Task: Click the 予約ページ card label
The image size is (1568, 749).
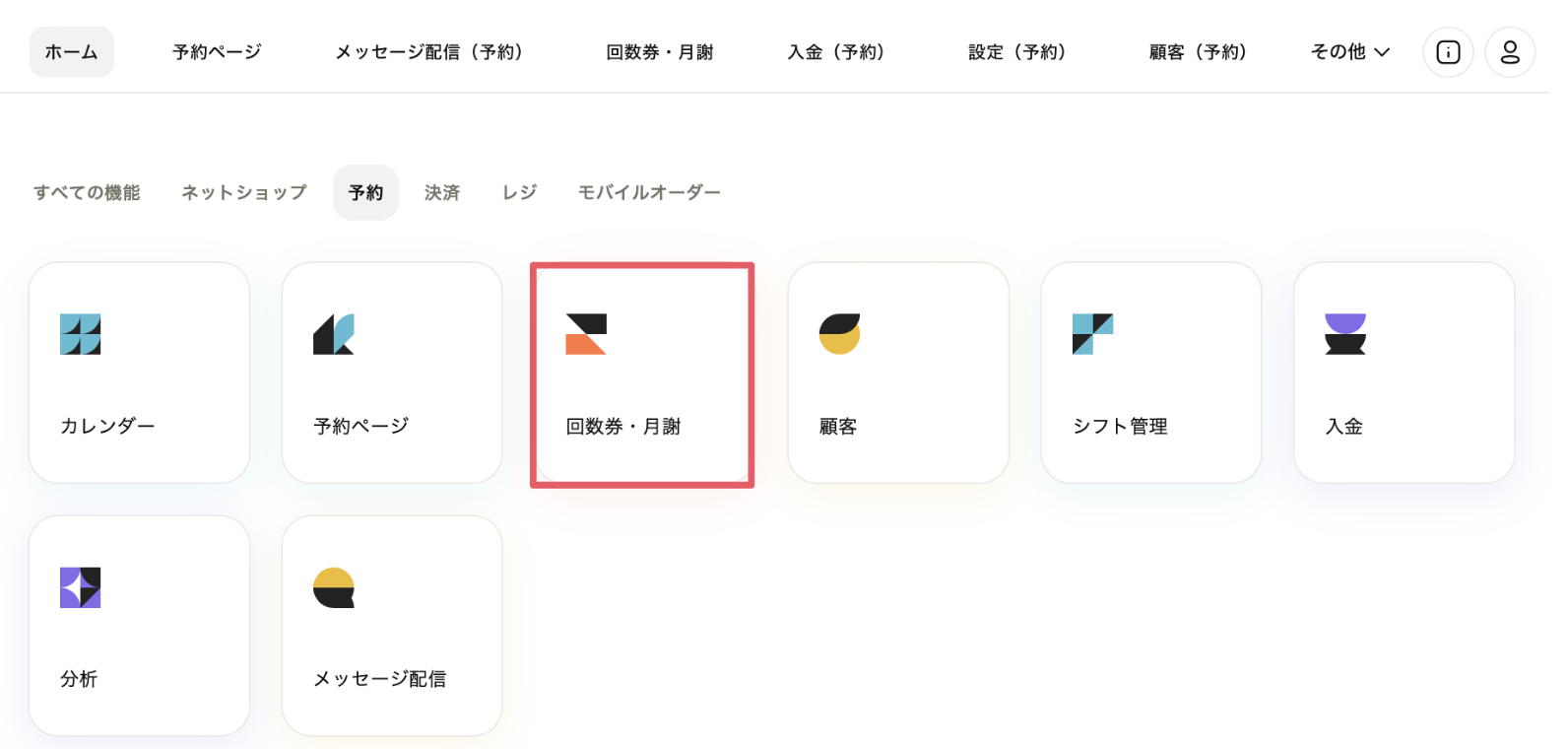Action: (360, 426)
